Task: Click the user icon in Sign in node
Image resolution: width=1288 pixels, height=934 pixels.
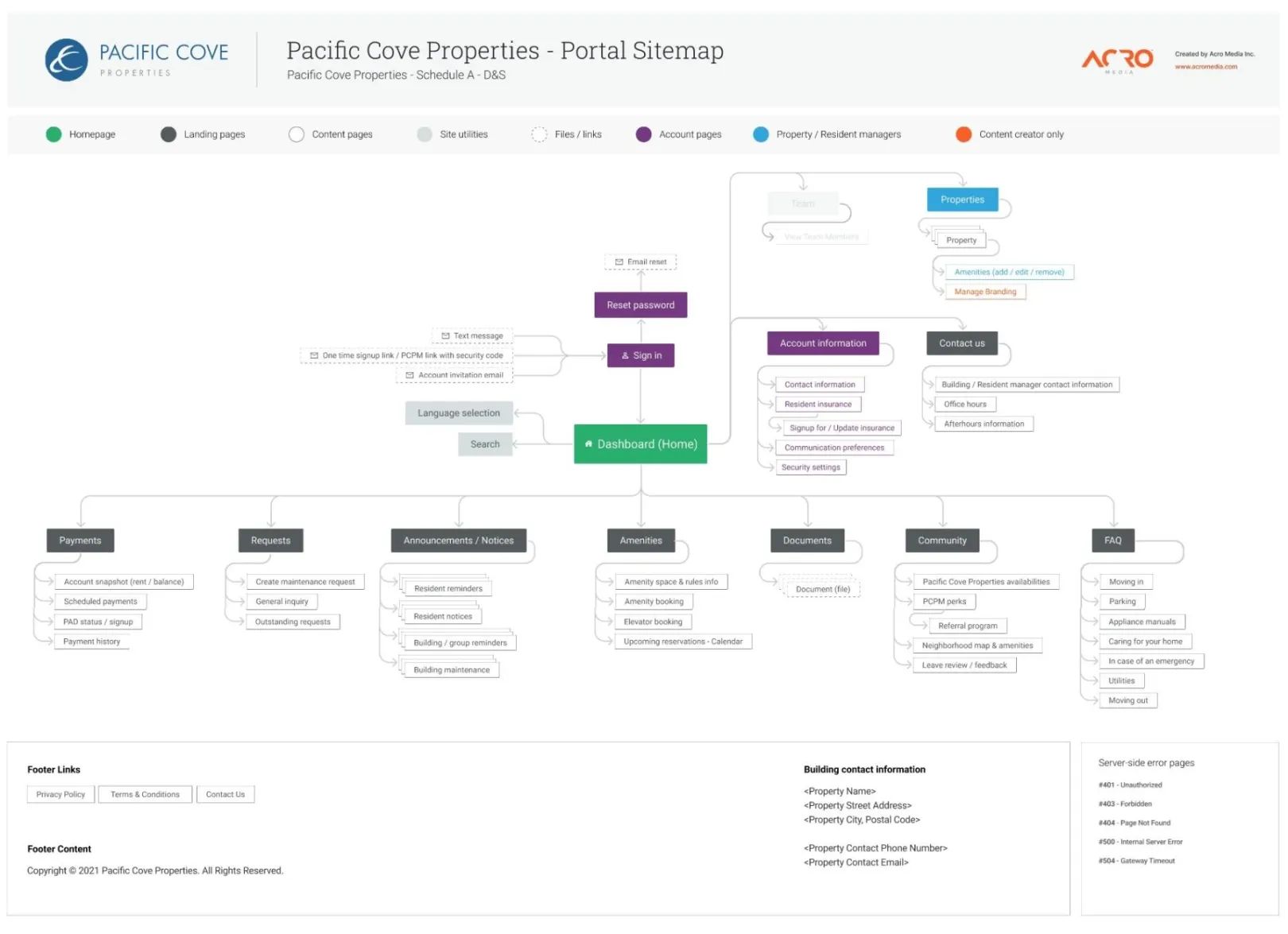Action: tap(625, 356)
